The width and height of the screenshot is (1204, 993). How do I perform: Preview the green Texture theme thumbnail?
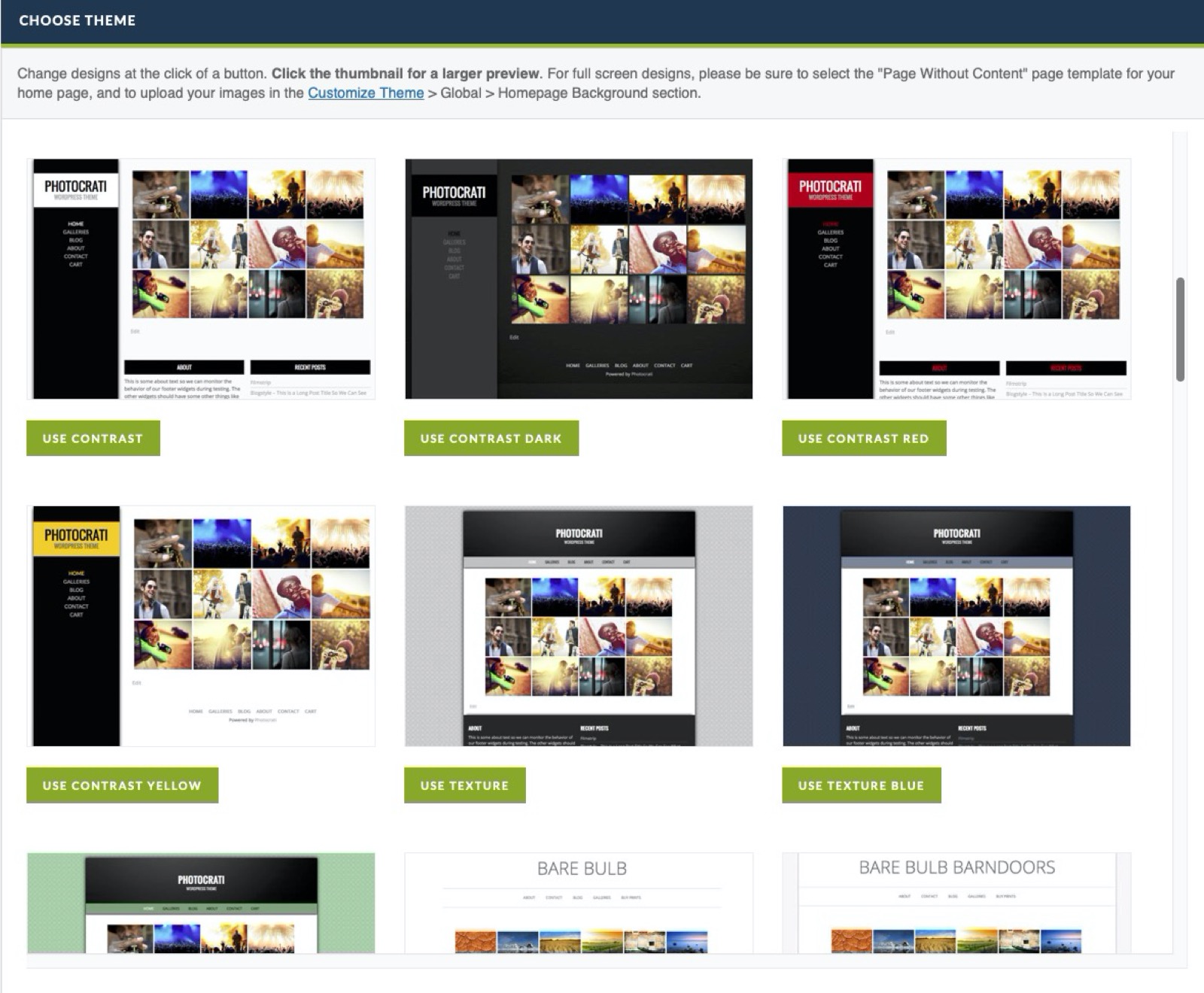point(201,903)
